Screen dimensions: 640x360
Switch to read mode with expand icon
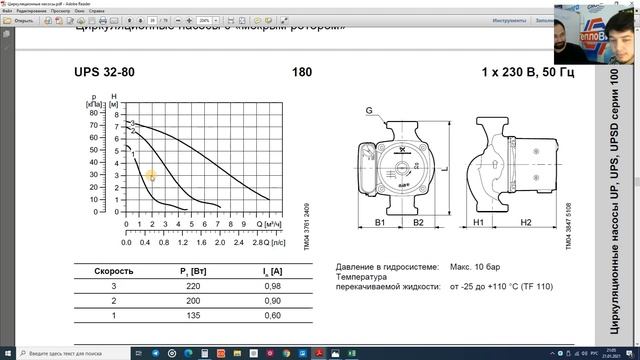click(x=284, y=20)
